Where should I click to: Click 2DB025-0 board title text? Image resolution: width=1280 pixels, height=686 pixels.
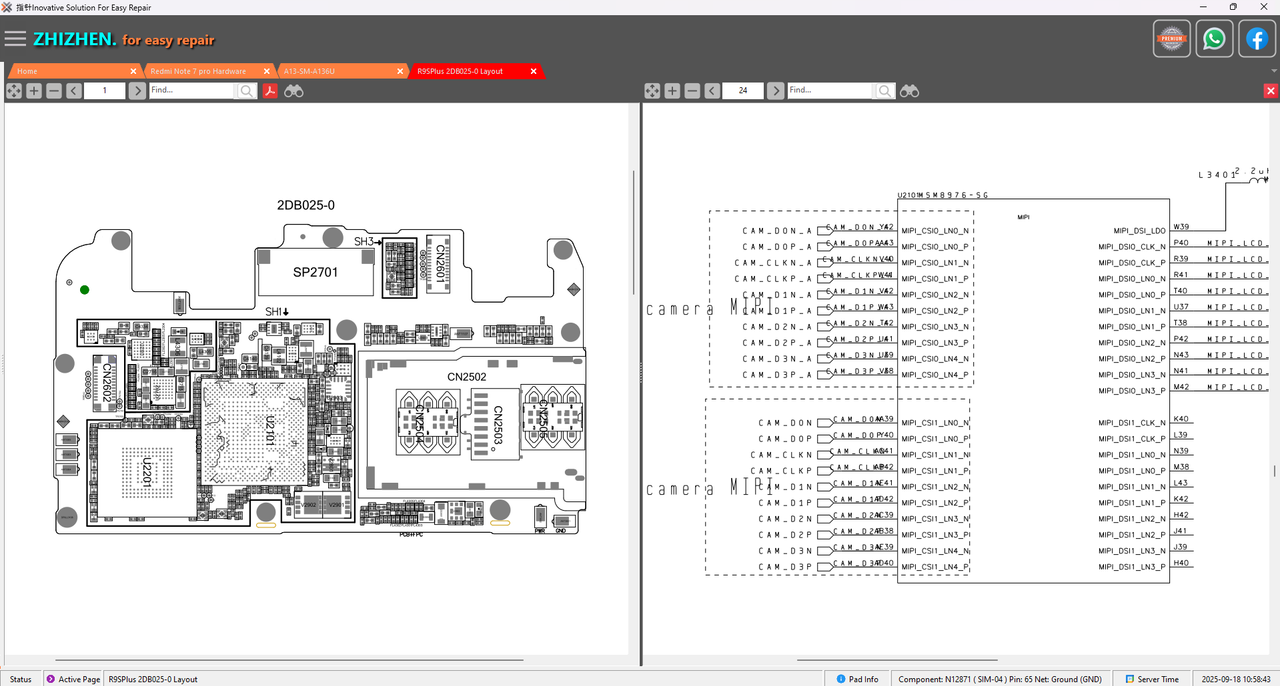[x=306, y=205]
